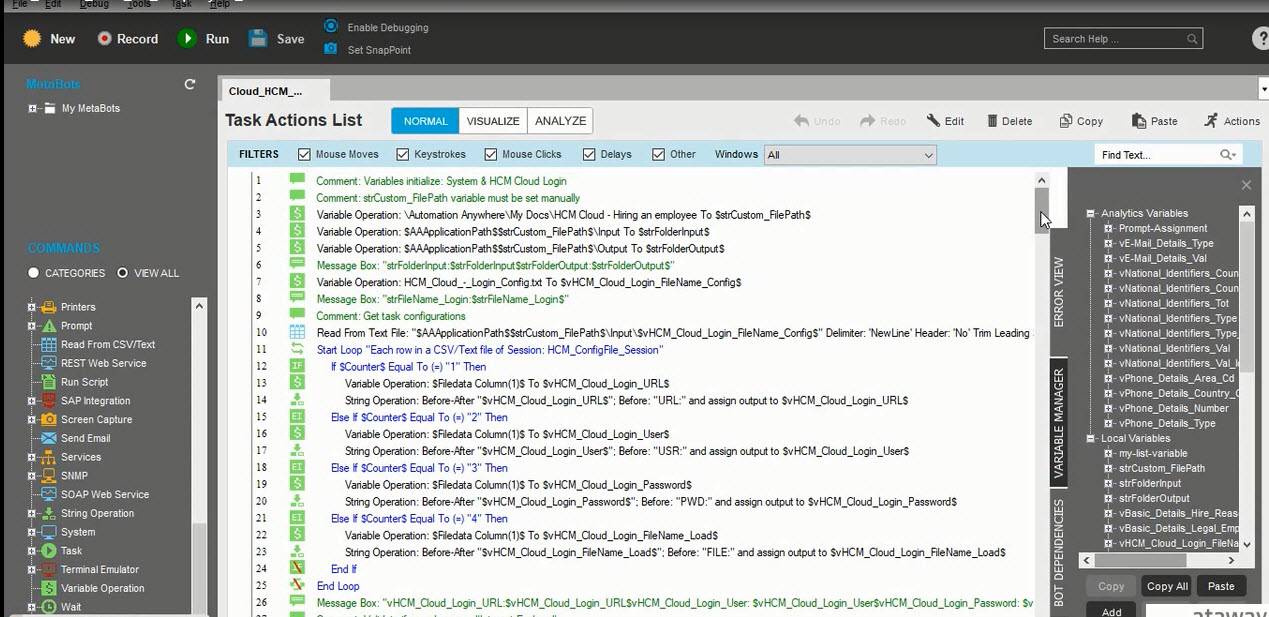Select the Screen Capture command
Viewport: 1269px width, 617px height.
tap(47, 420)
